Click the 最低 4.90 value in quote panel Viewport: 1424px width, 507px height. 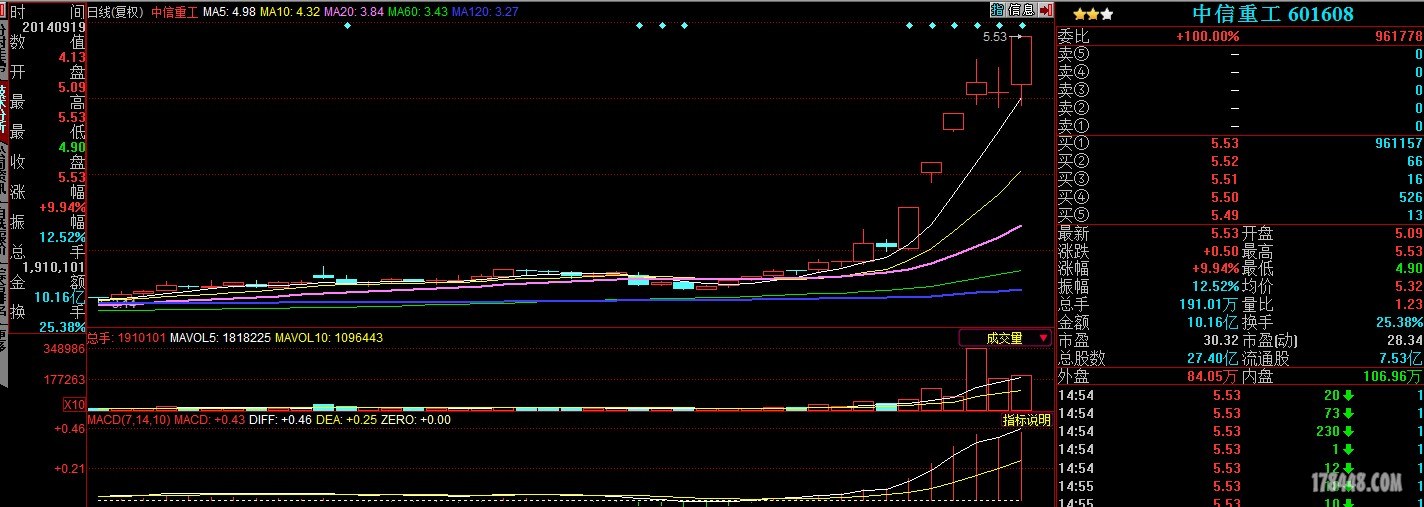tap(1407, 268)
